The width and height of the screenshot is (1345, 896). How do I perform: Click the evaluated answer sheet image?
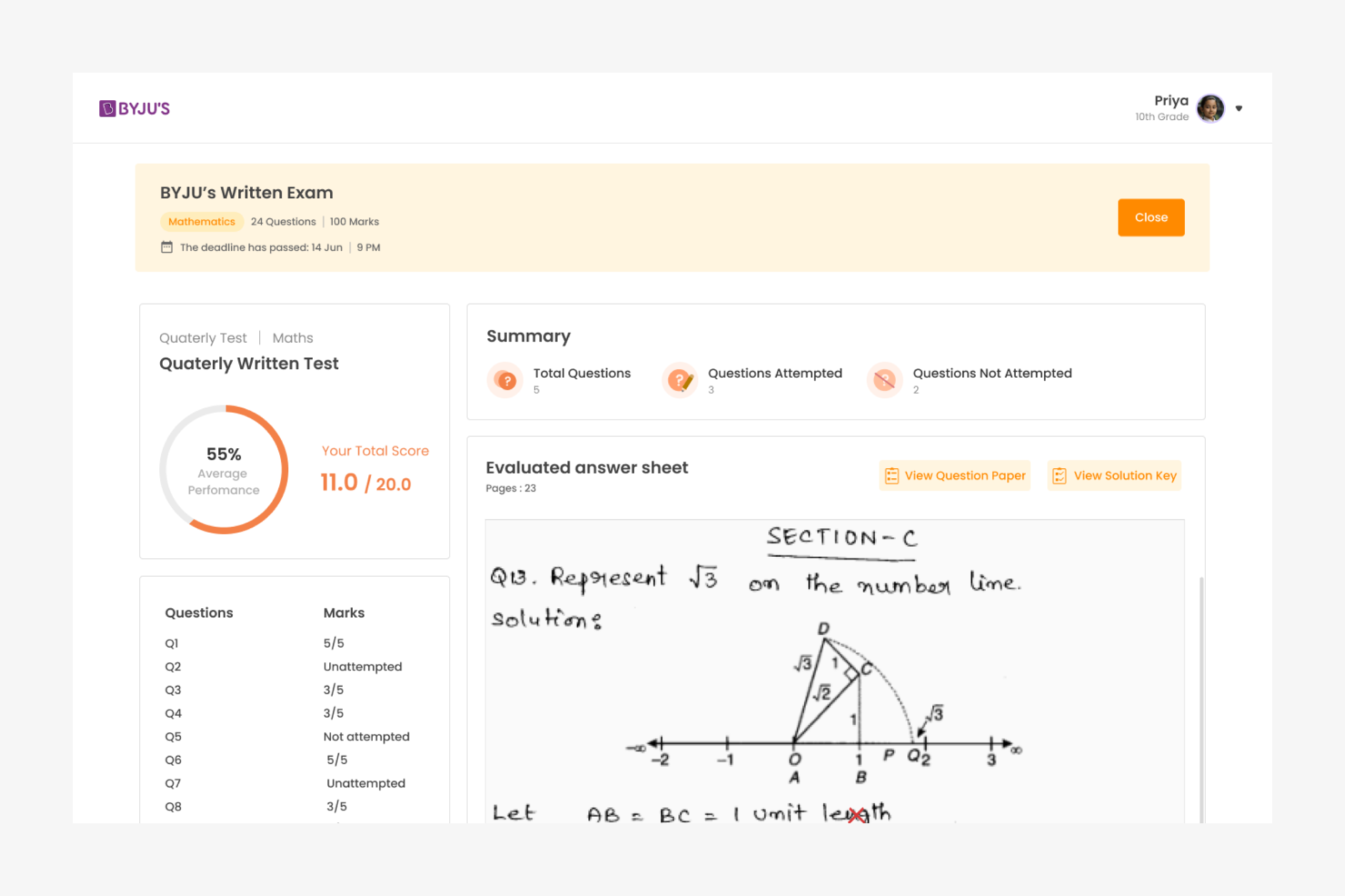834,672
